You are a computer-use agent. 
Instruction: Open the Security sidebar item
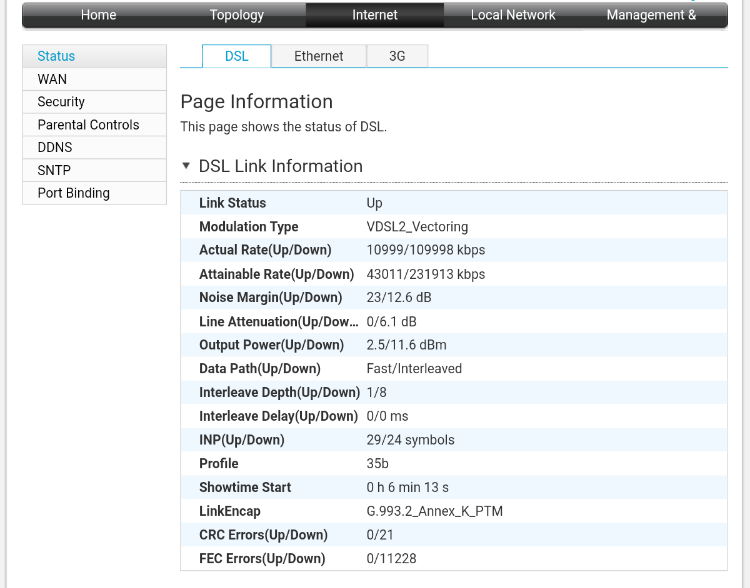(x=94, y=101)
